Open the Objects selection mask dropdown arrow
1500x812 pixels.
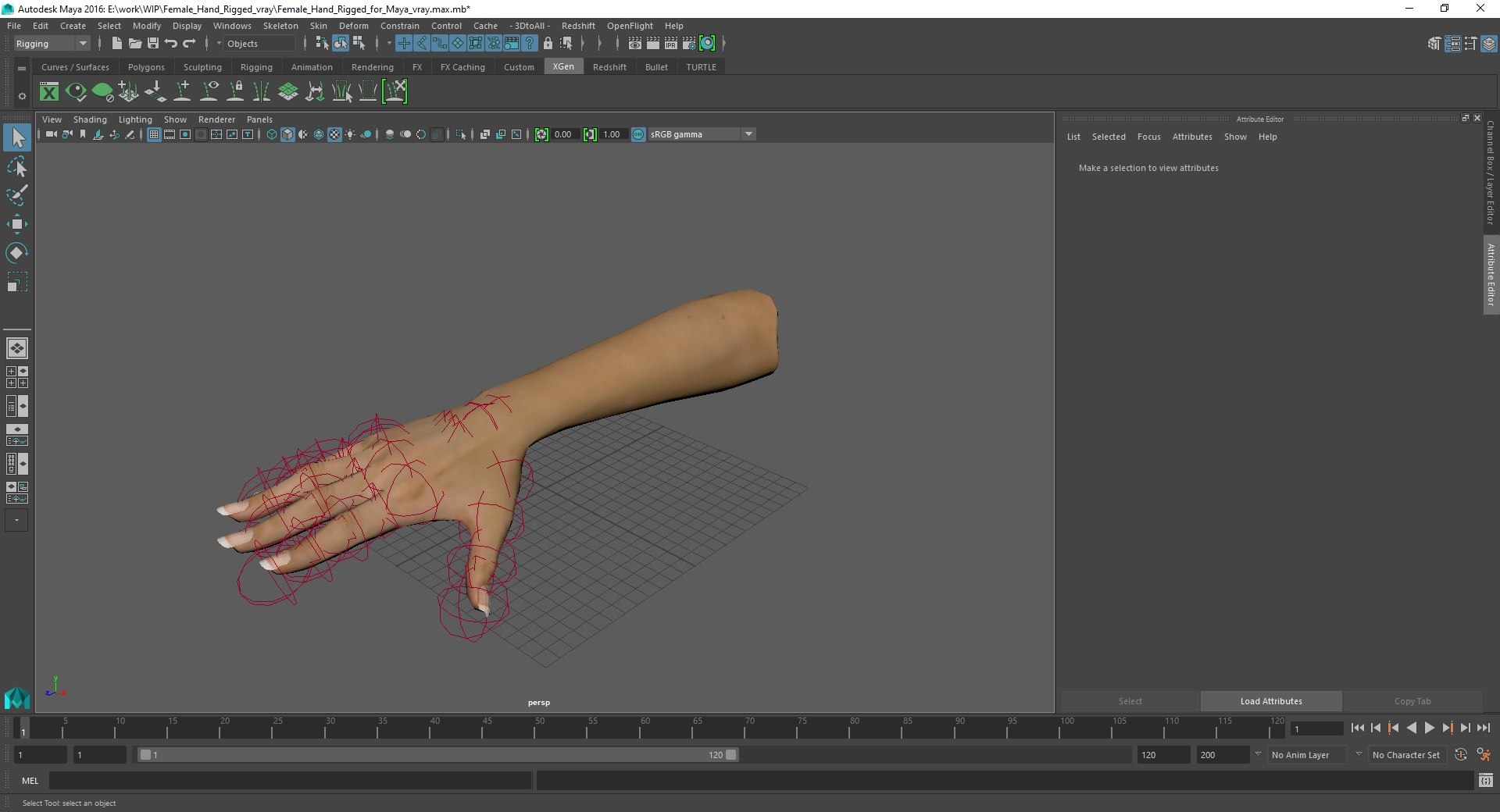pos(219,44)
